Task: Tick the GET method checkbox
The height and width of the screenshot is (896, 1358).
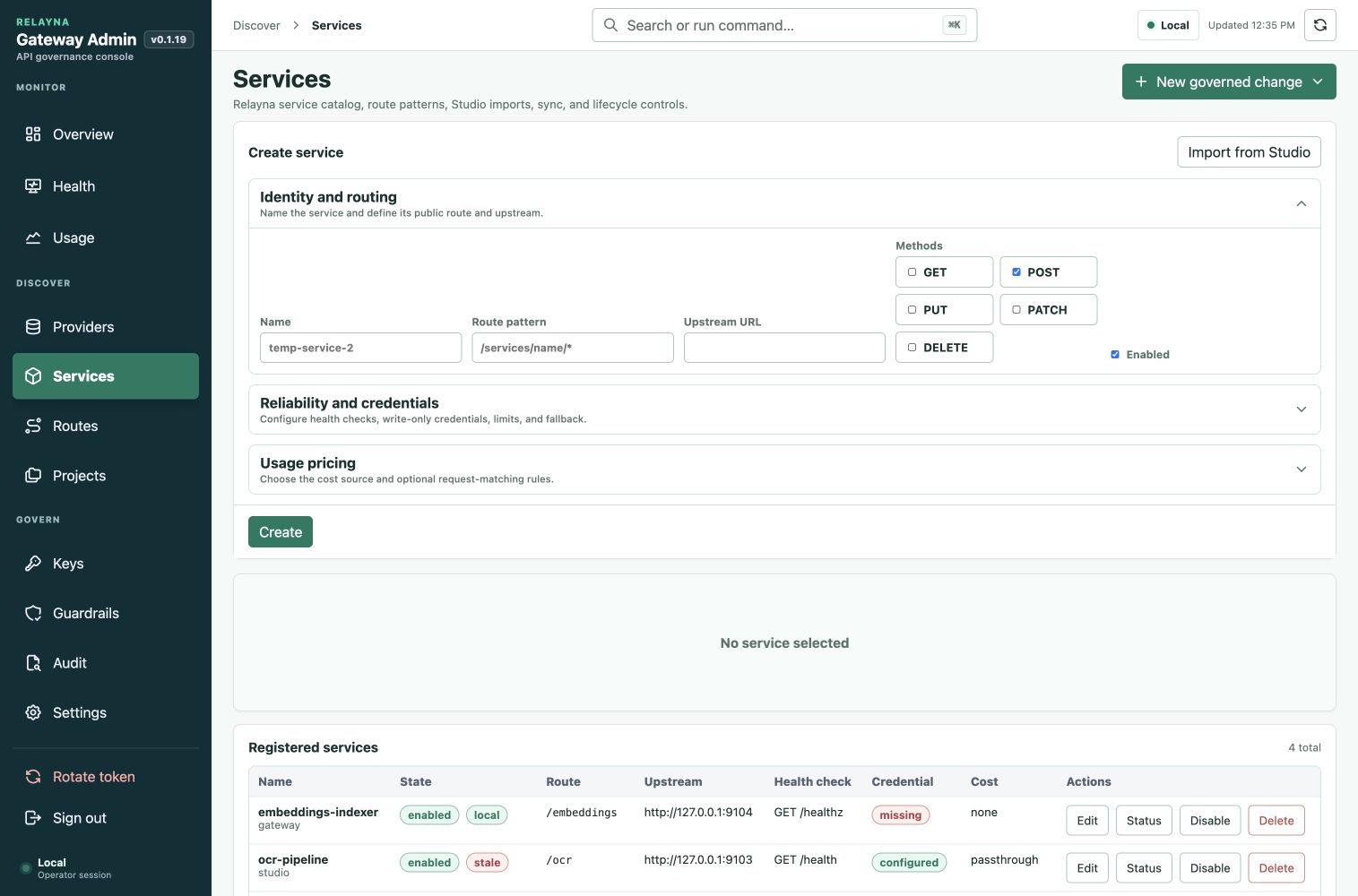Action: [912, 272]
